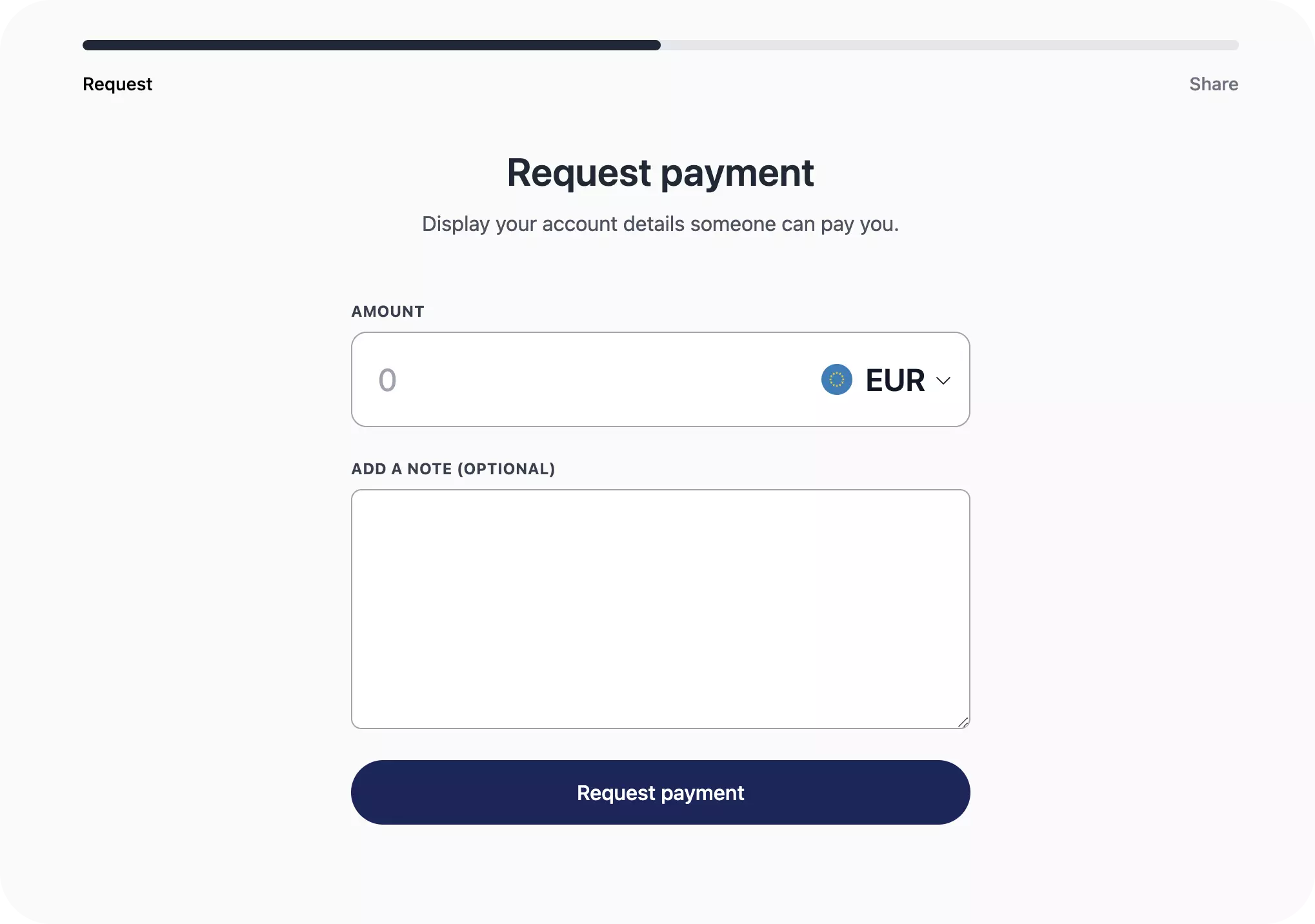Click the filled dark progress bar section
The width and height of the screenshot is (1315, 924).
click(371, 45)
